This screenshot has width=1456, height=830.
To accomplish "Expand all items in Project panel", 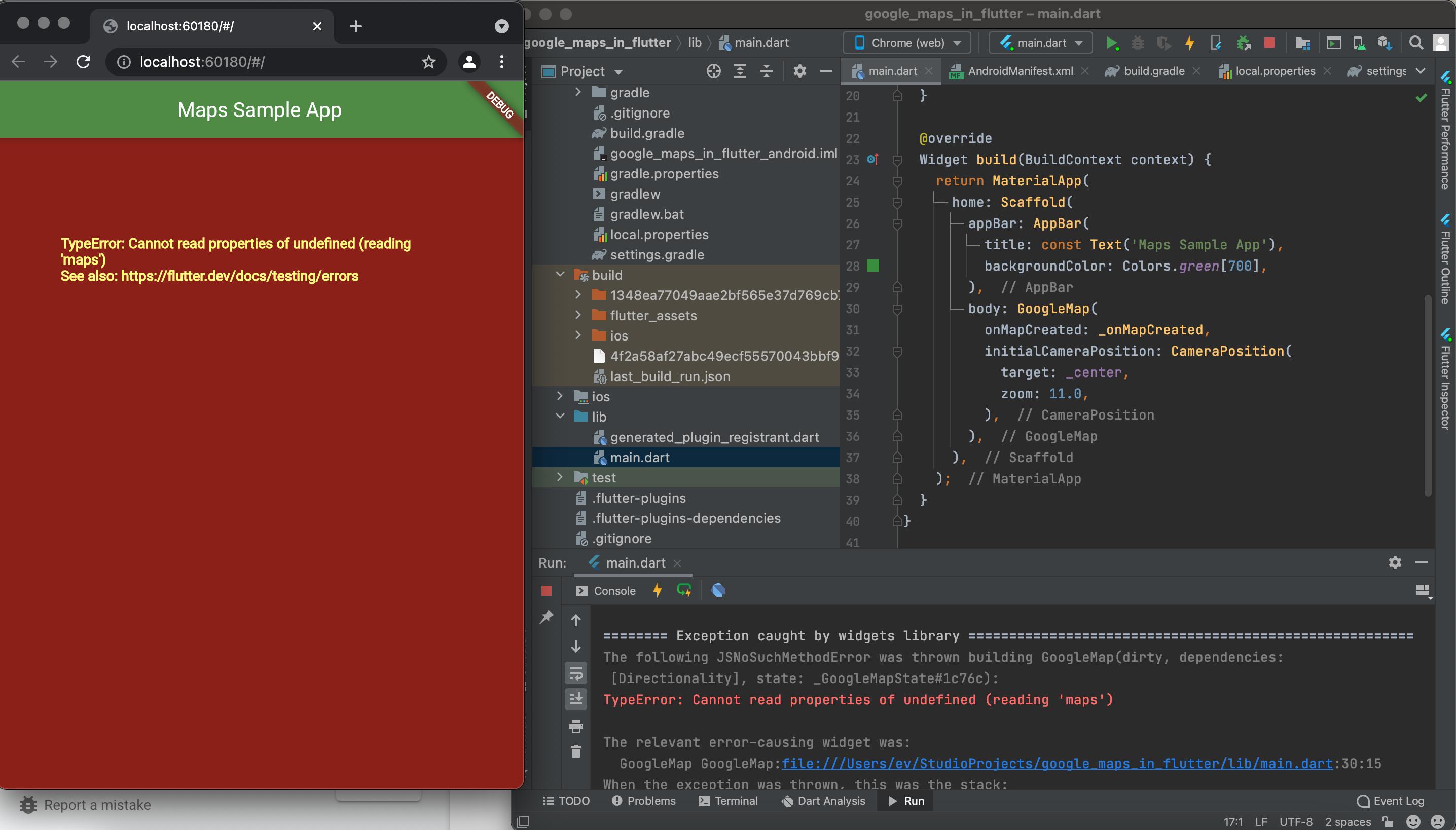I will [x=740, y=71].
